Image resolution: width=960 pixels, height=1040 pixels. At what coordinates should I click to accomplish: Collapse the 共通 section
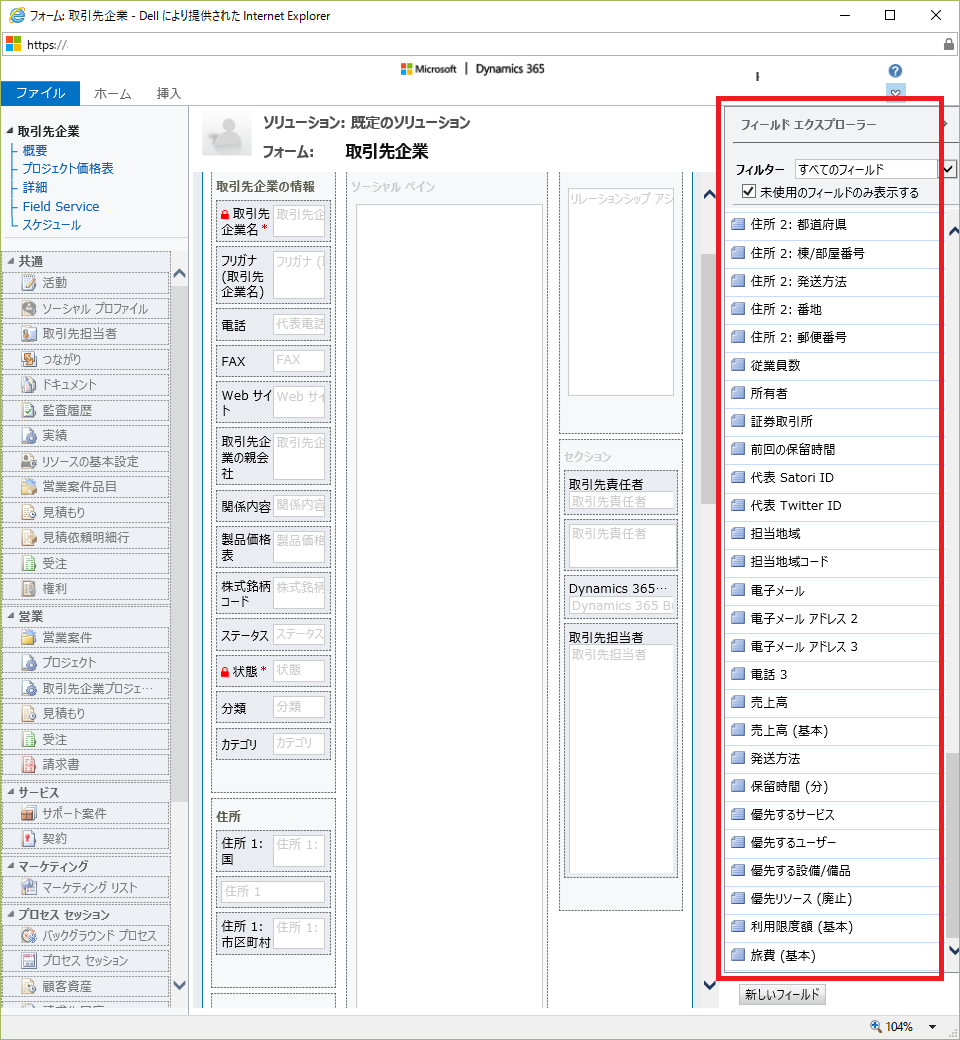coord(10,261)
